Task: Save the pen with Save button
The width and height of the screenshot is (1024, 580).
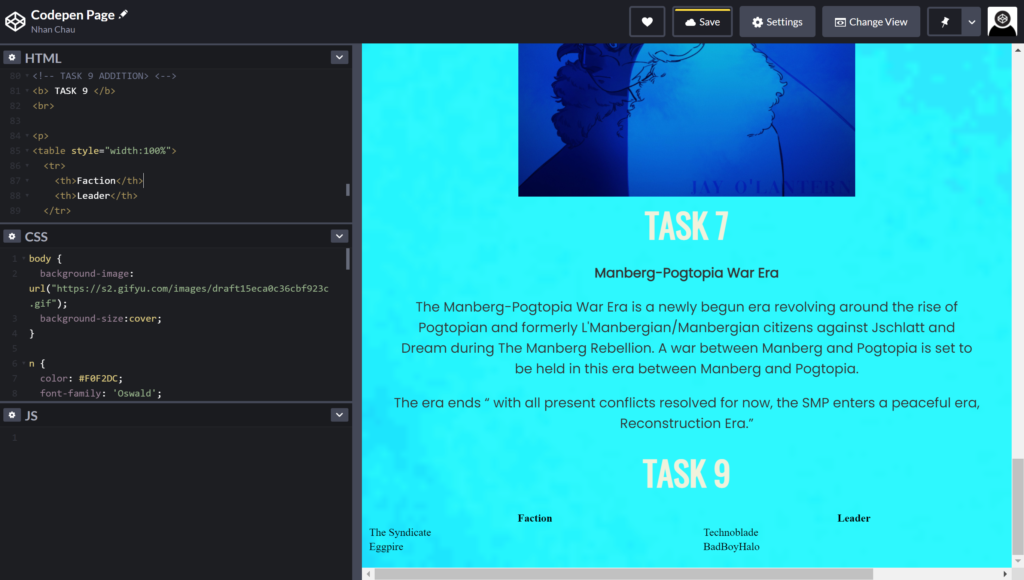Action: click(702, 22)
